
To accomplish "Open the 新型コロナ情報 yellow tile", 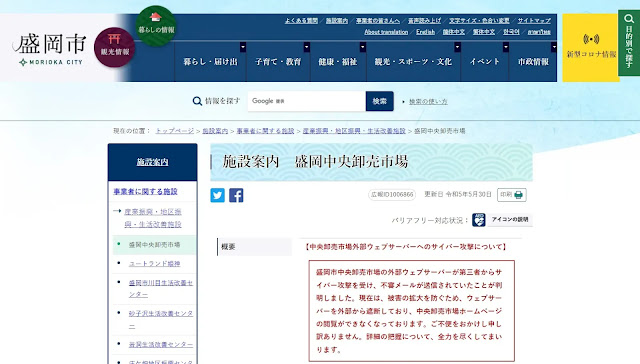I will [x=590, y=47].
